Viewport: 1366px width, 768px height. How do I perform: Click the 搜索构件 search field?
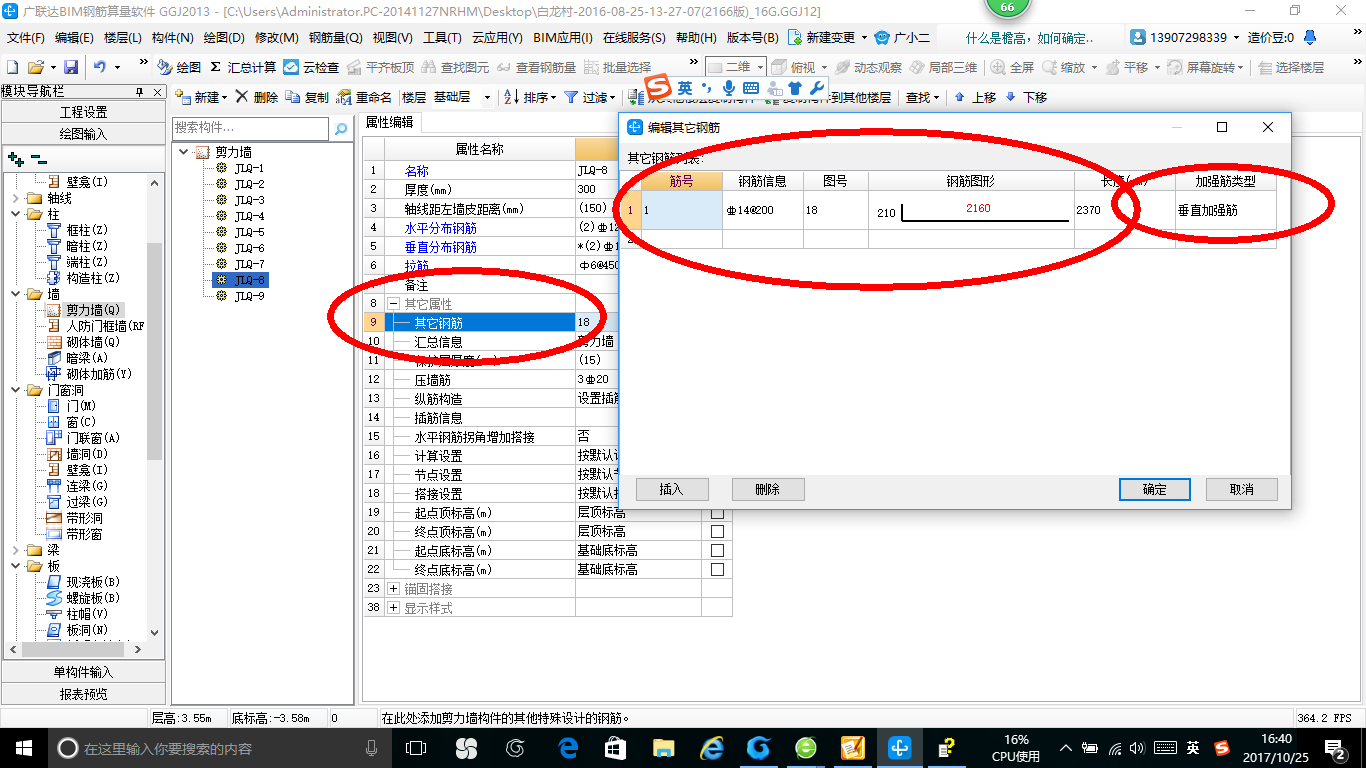(x=250, y=128)
